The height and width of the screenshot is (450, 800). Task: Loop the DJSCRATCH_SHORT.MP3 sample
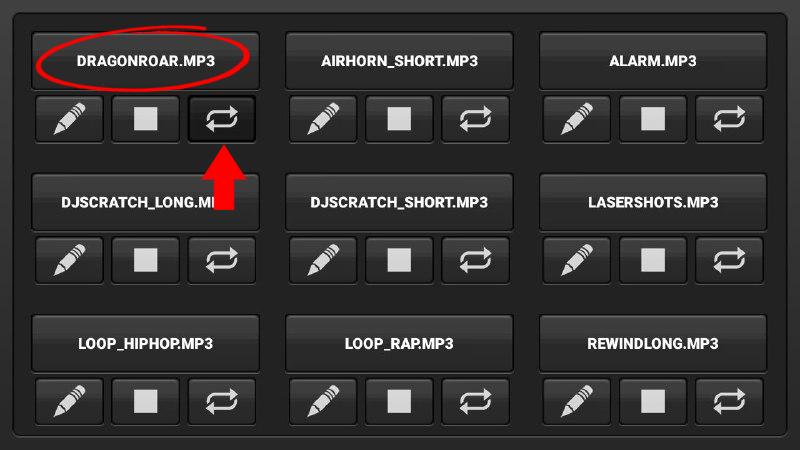click(475, 260)
